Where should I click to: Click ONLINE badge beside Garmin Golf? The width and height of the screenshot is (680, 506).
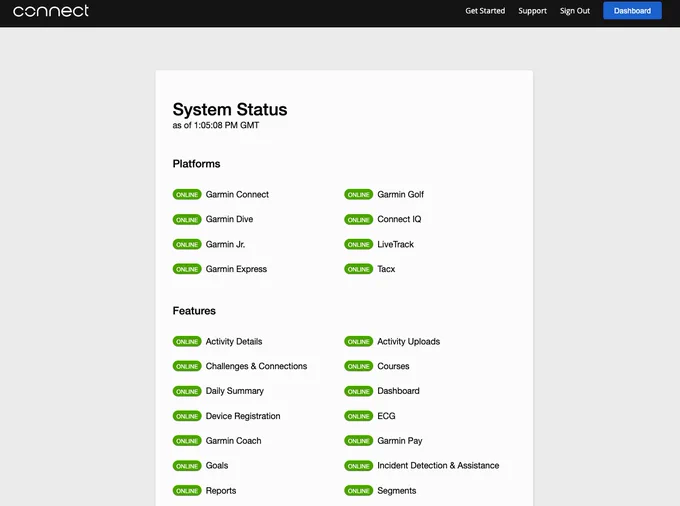click(x=359, y=195)
